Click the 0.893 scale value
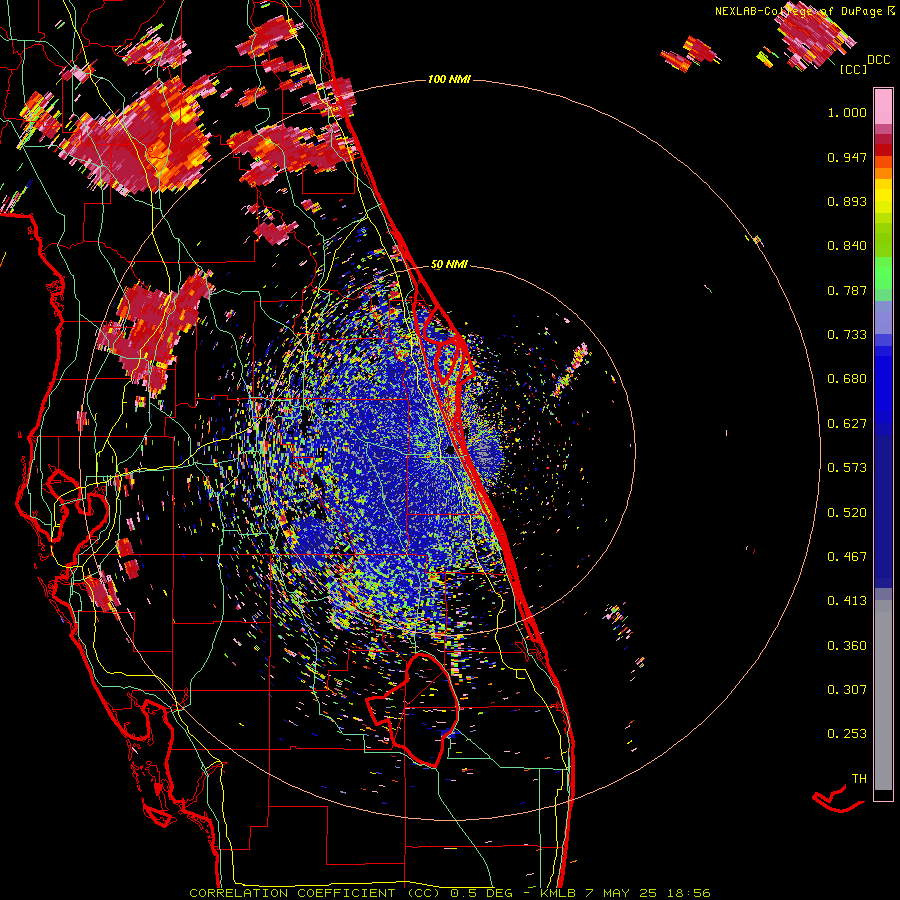 pyautogui.click(x=847, y=201)
